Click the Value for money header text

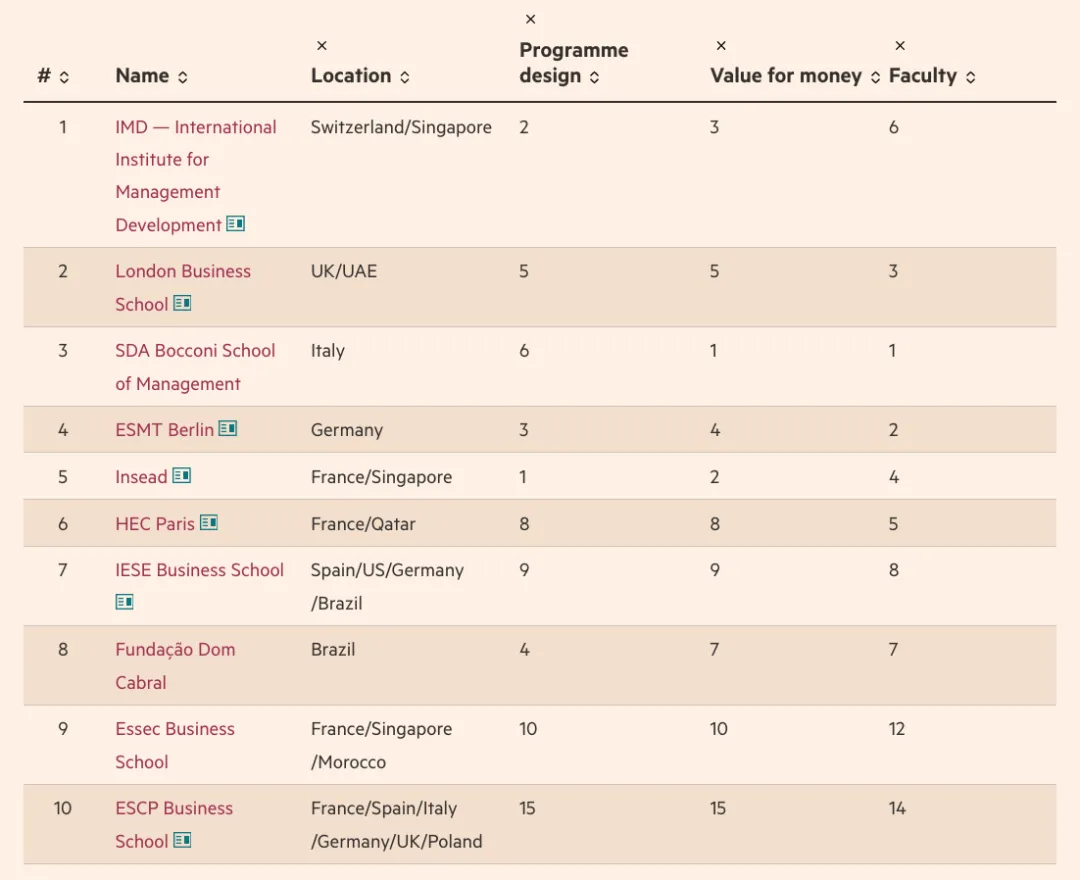(x=786, y=75)
